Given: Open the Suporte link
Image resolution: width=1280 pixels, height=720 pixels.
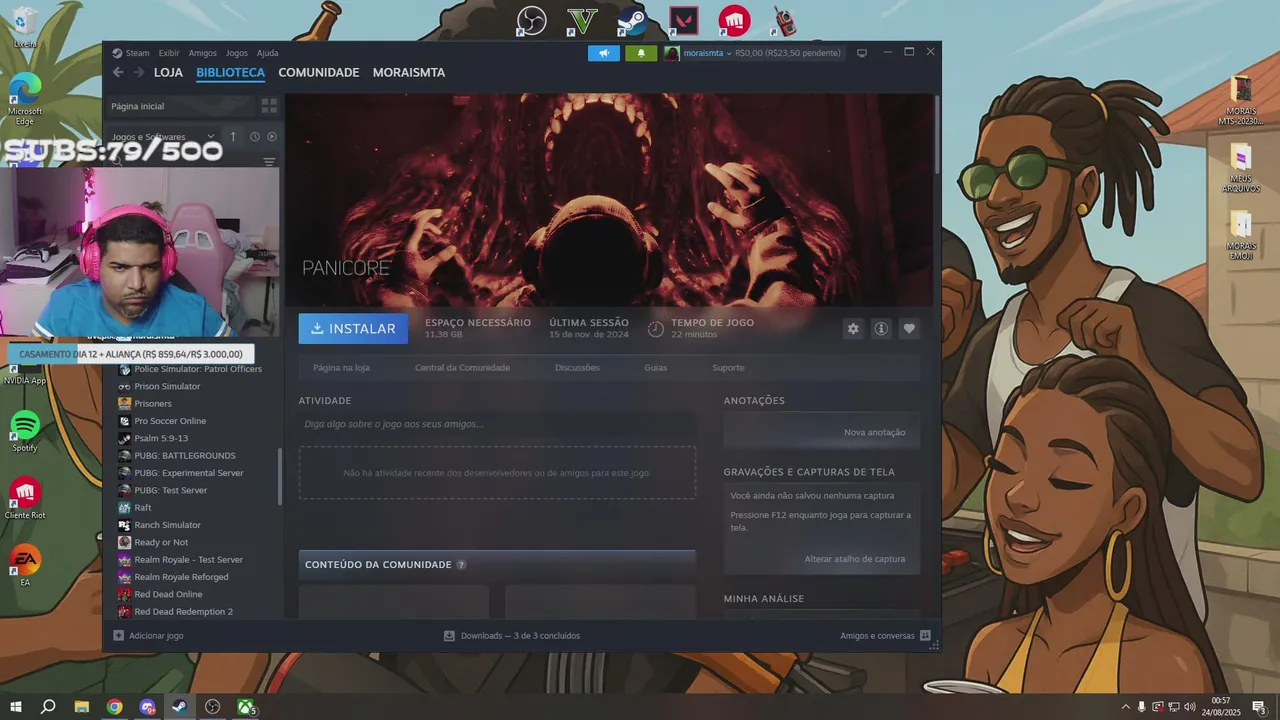Looking at the screenshot, I should (728, 368).
